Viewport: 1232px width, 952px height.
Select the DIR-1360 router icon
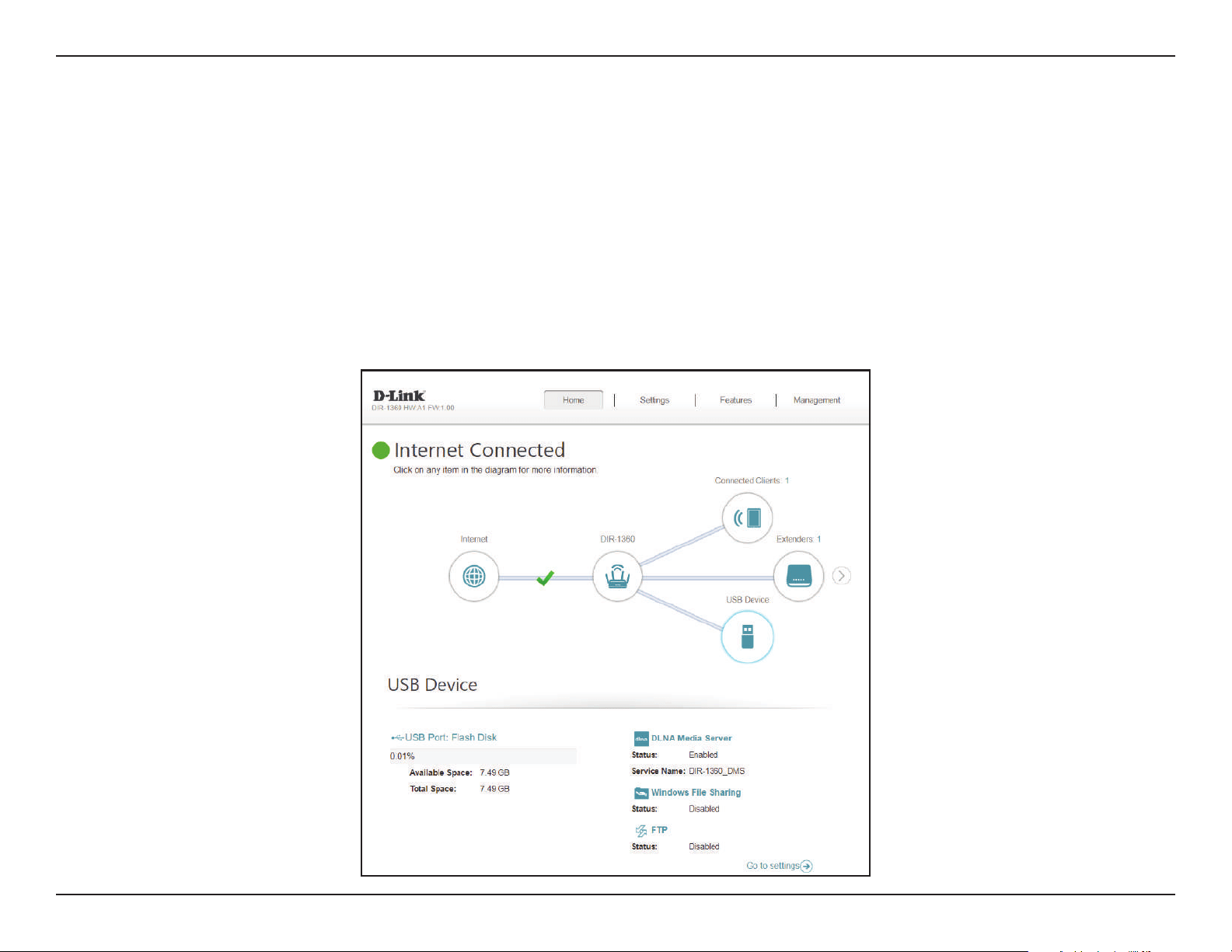point(618,576)
